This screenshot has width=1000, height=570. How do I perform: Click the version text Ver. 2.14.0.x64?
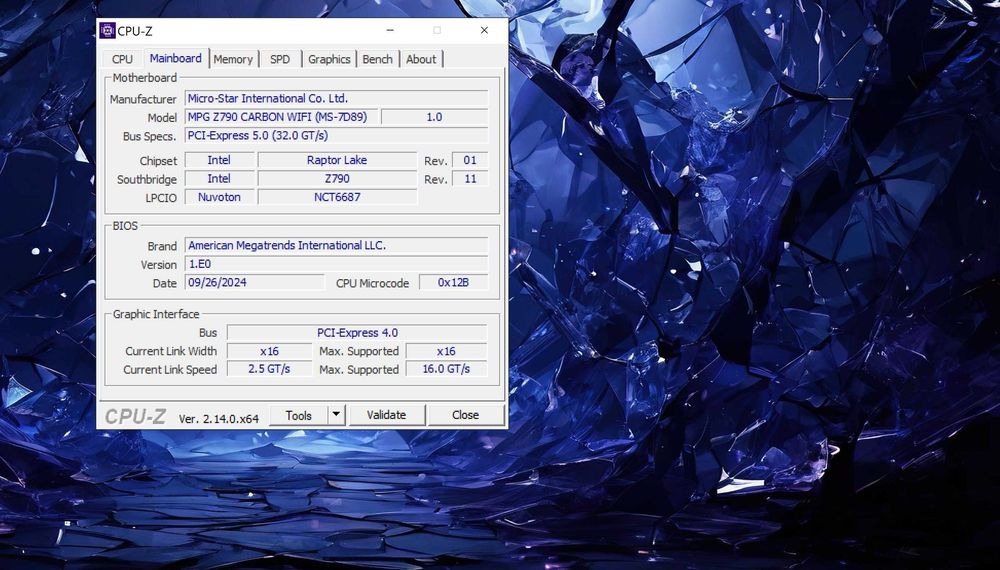pyautogui.click(x=219, y=419)
